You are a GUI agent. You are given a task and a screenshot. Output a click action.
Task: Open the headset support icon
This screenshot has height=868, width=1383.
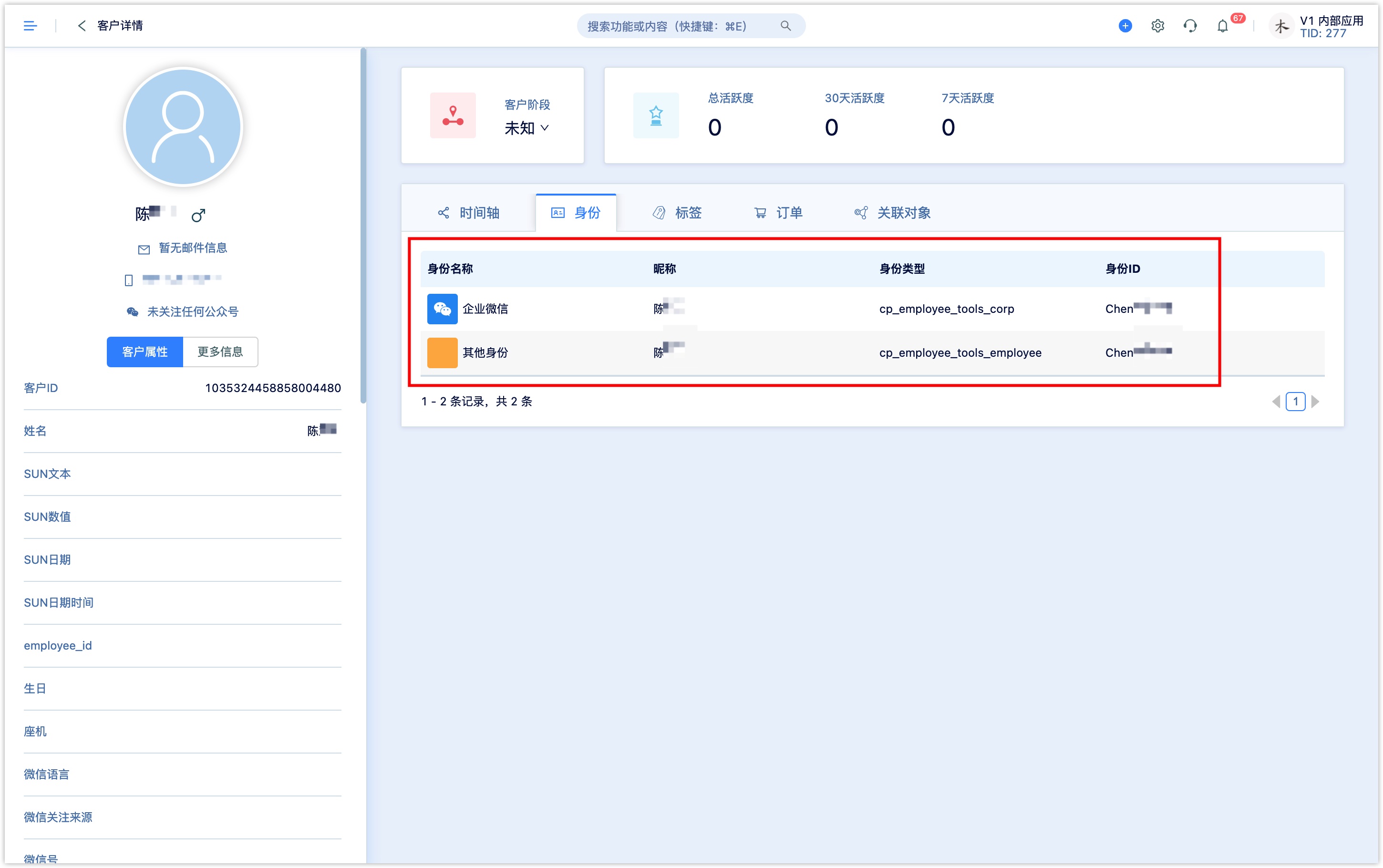point(1190,26)
